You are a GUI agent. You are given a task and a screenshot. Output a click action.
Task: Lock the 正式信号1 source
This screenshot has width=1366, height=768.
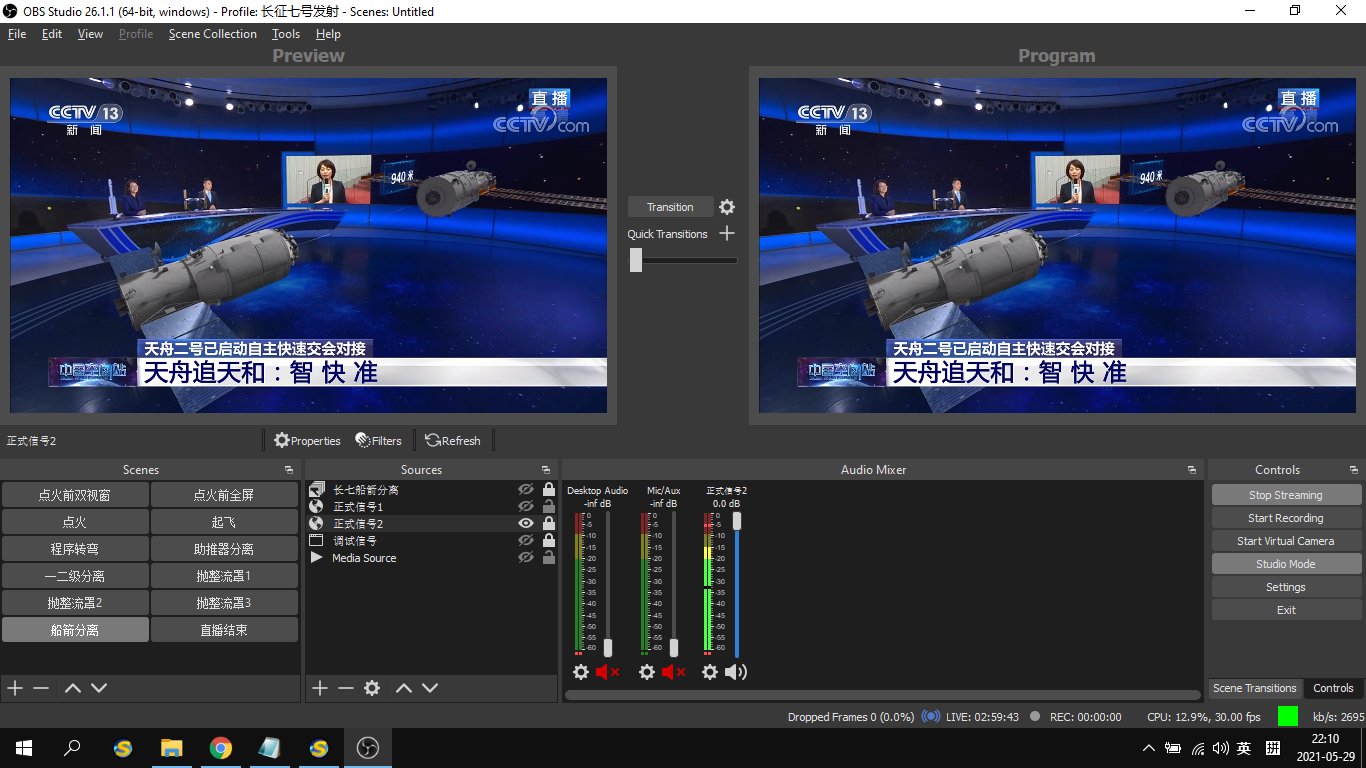(548, 507)
